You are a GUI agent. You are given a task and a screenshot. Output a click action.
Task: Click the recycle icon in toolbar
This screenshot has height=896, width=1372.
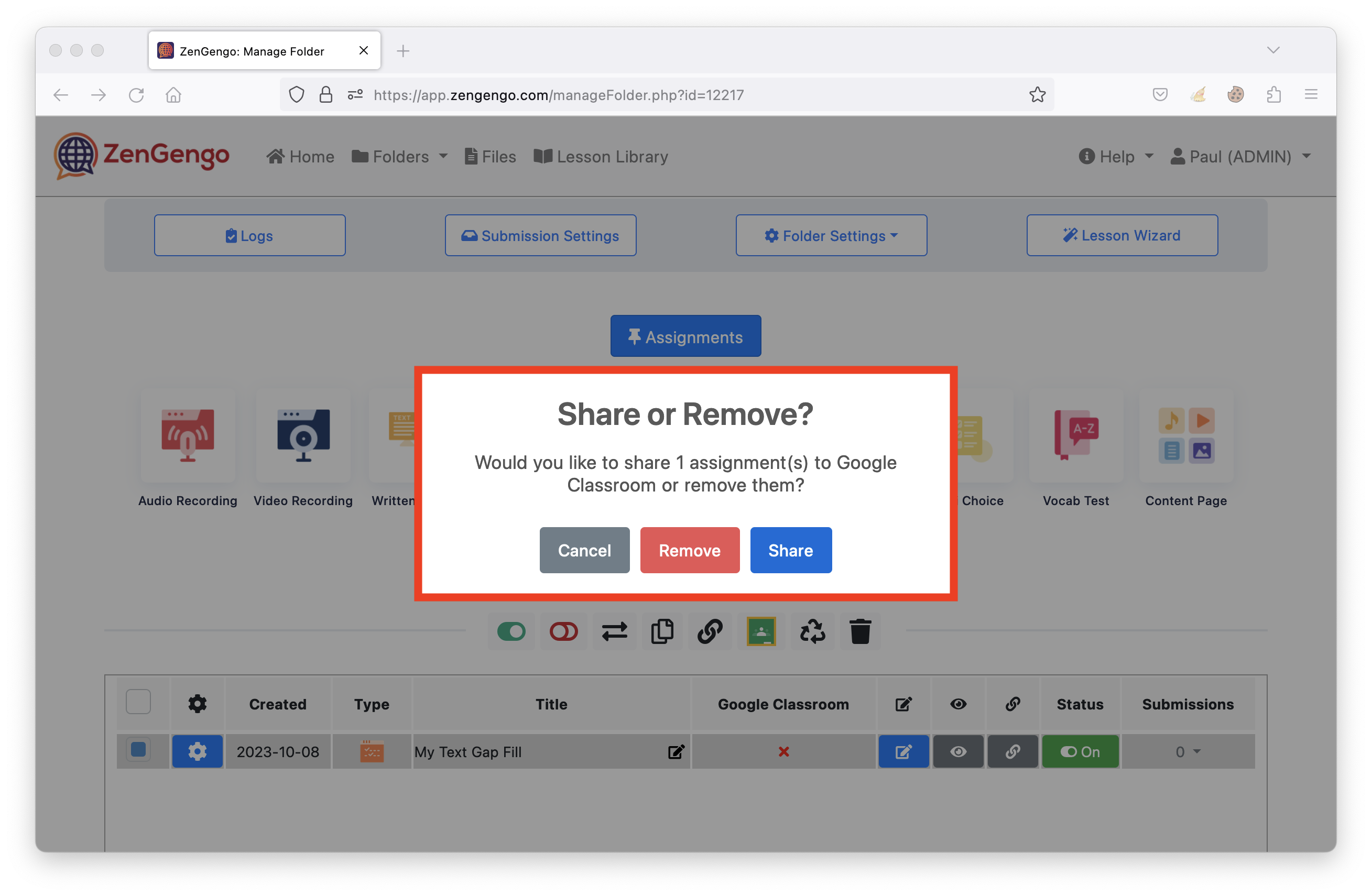tap(812, 631)
